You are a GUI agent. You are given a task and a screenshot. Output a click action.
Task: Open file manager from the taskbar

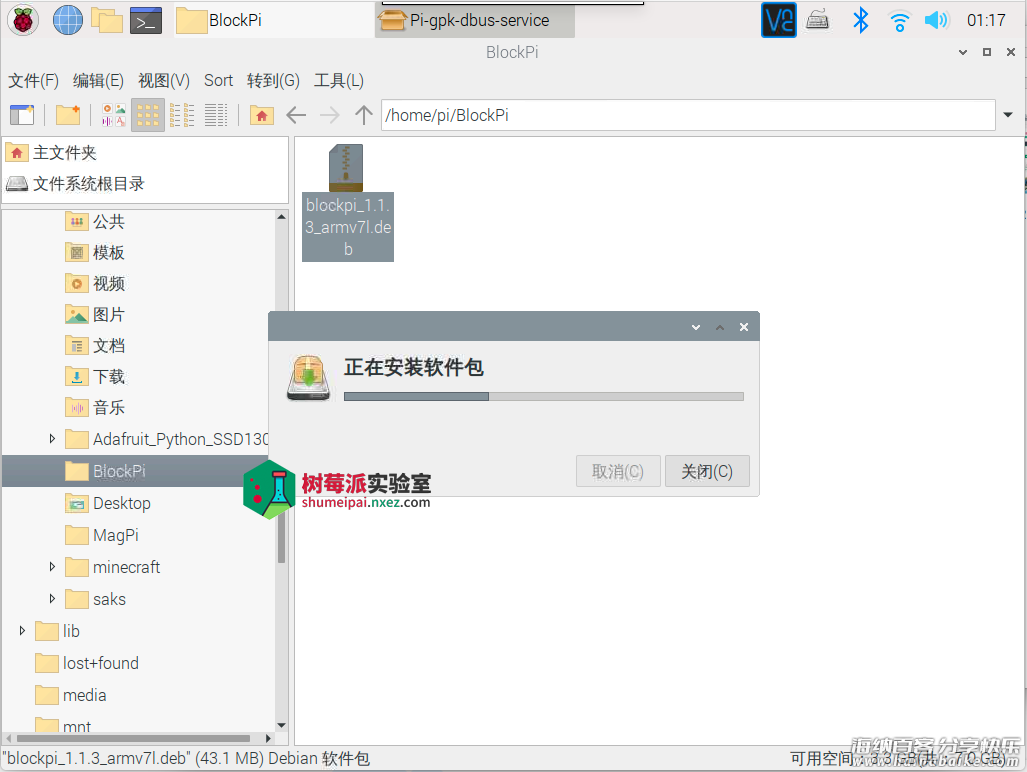click(107, 20)
